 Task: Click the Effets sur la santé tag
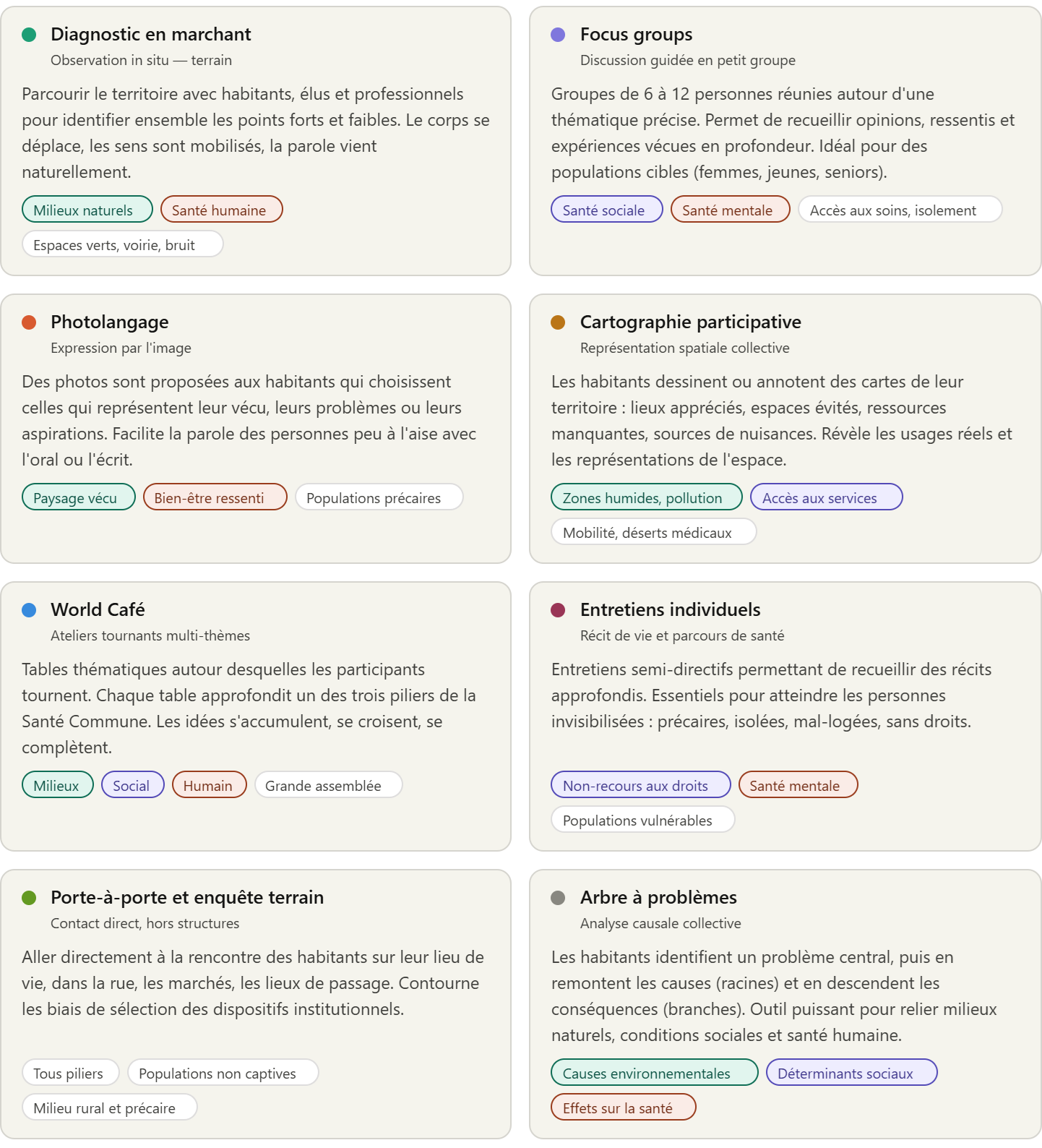coord(623,1108)
